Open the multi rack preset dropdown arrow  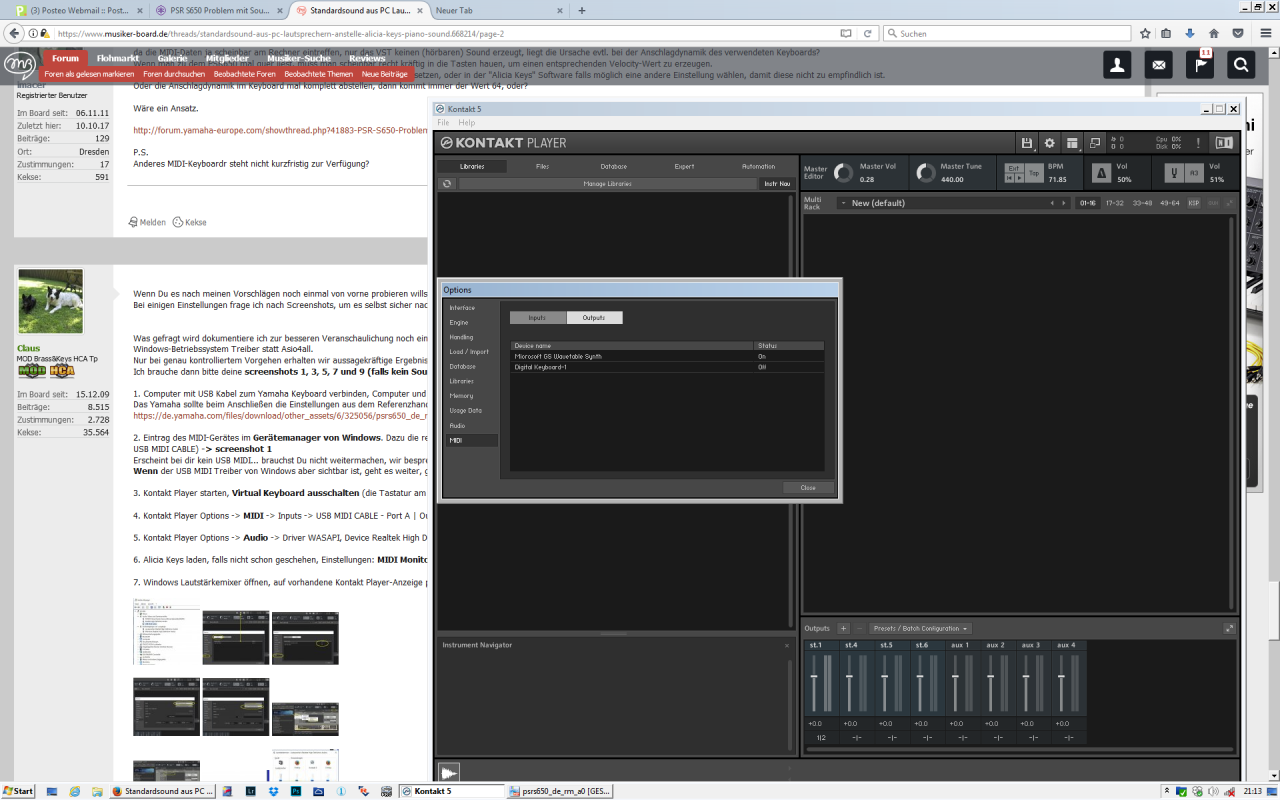tap(843, 203)
